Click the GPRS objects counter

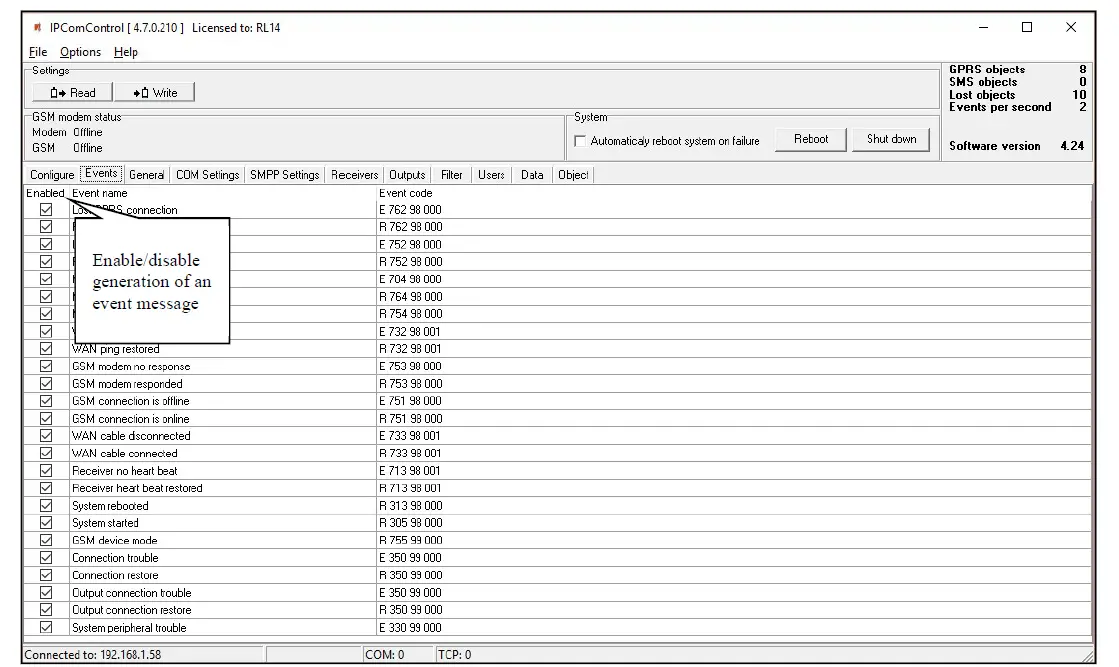pyautogui.click(x=1017, y=69)
